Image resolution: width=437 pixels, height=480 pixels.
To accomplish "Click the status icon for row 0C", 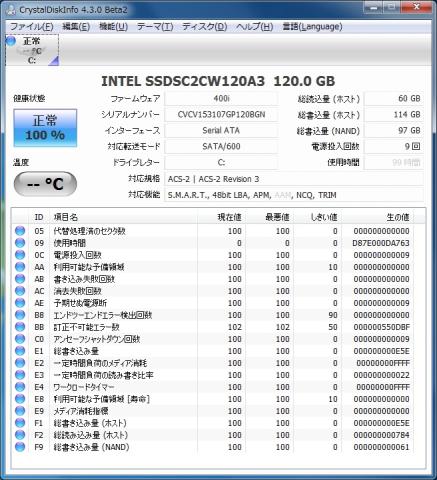I will coord(20,255).
